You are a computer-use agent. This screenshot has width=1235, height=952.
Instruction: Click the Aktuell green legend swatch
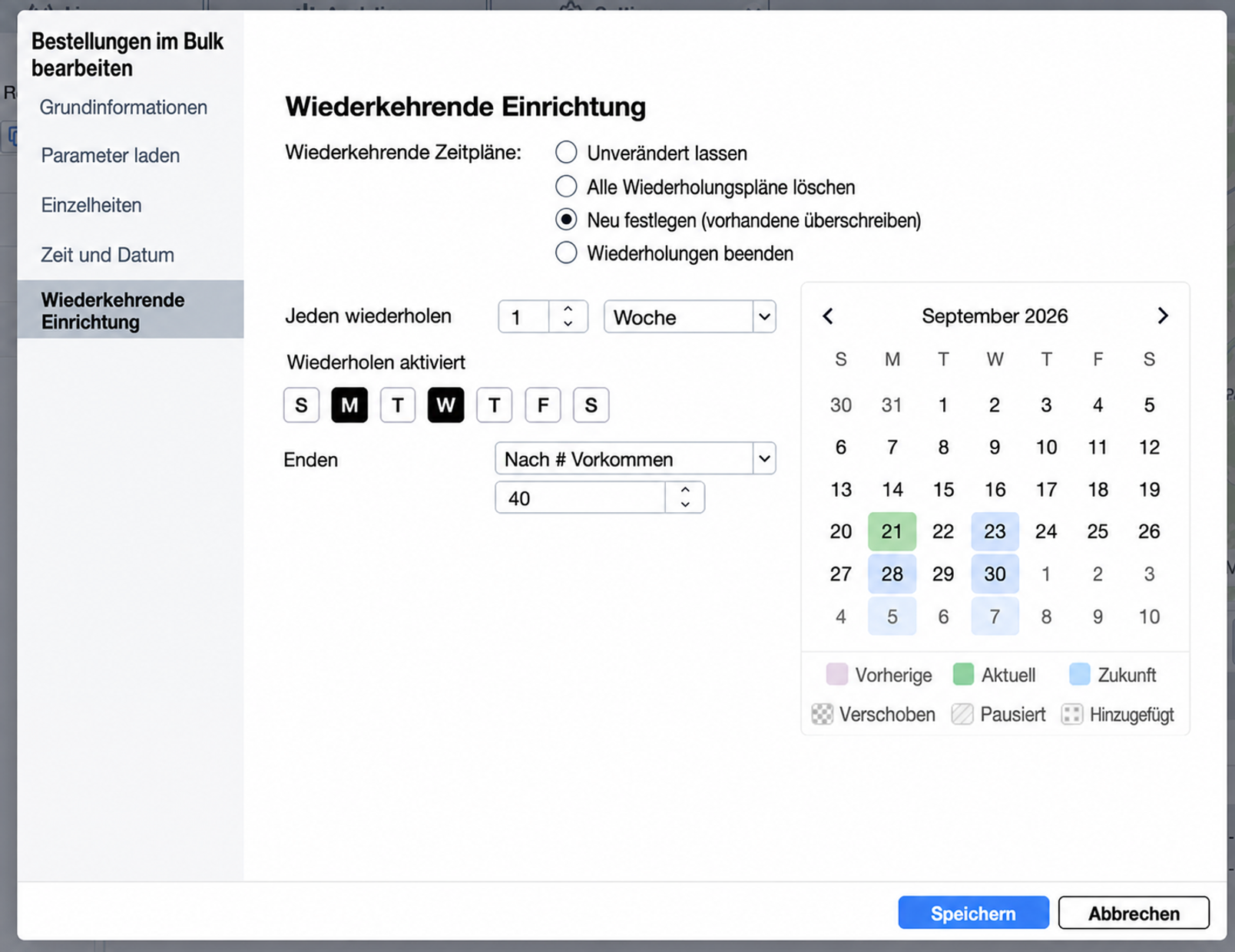pyautogui.click(x=963, y=674)
